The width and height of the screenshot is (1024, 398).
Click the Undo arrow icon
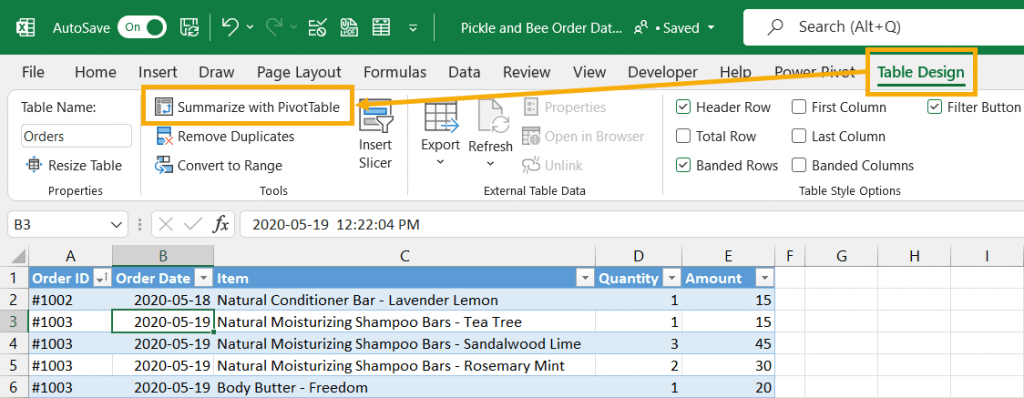pyautogui.click(x=230, y=27)
